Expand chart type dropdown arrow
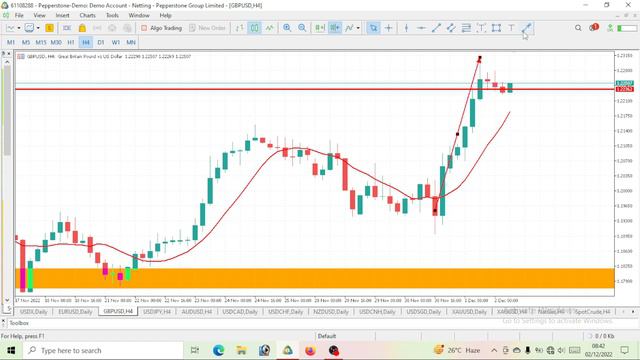 [18, 28]
